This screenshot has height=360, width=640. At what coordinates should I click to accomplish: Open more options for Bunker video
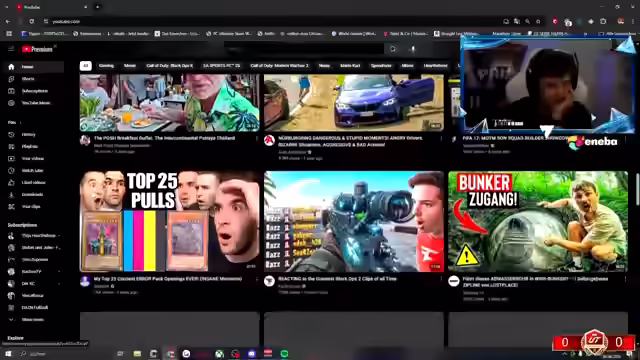pyautogui.click(x=625, y=280)
